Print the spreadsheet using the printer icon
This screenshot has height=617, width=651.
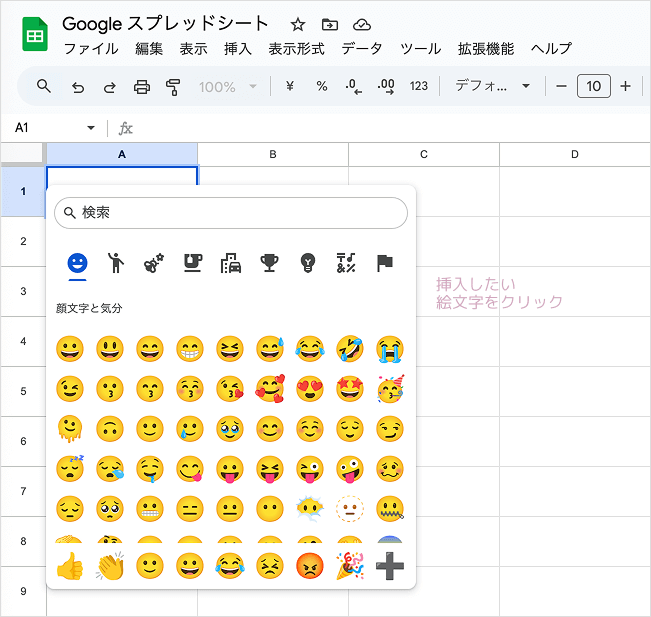click(142, 87)
